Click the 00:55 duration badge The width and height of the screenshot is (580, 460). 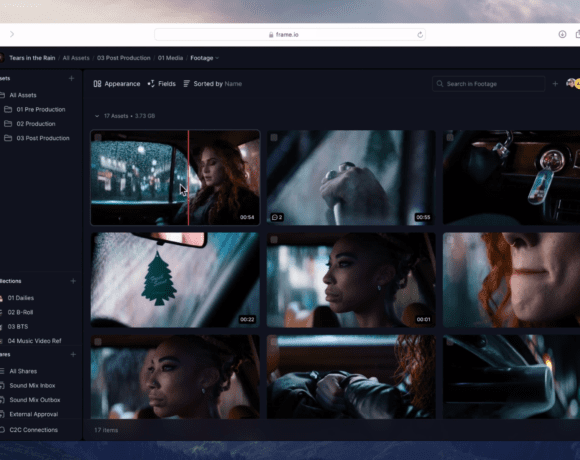click(423, 217)
